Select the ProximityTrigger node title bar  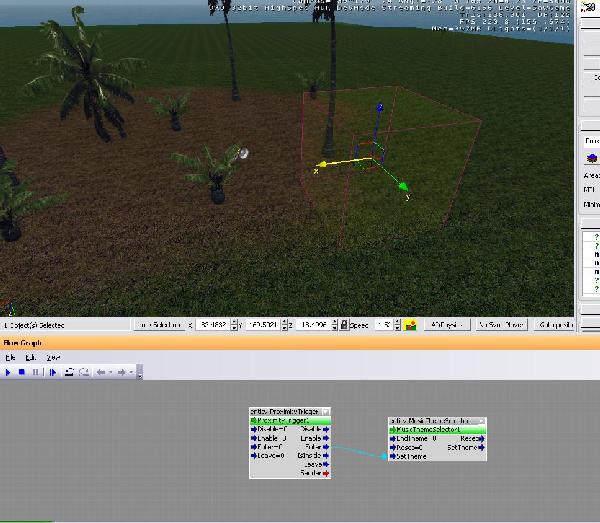[285, 411]
